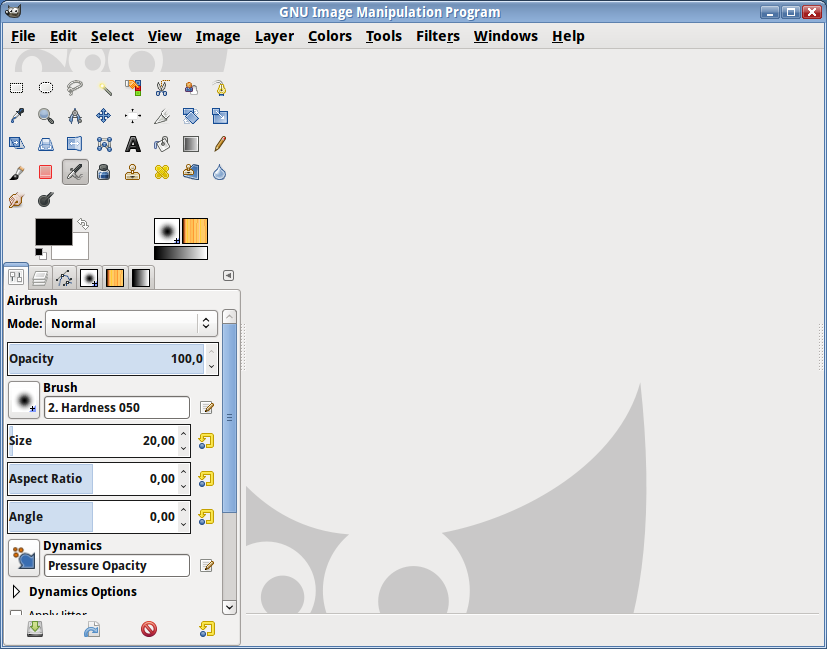Image resolution: width=827 pixels, height=649 pixels.
Task: Select the Zoom magnifier tool
Action: pyautogui.click(x=46, y=116)
